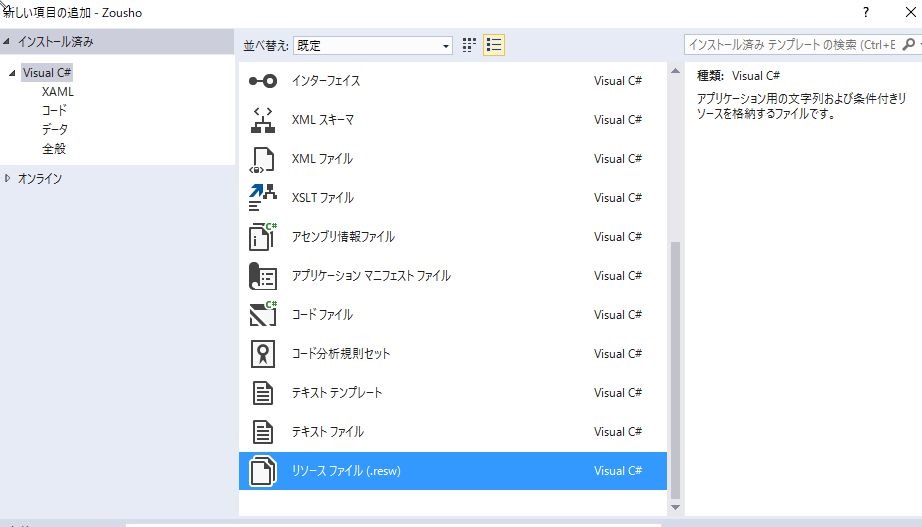The width and height of the screenshot is (922, 527).
Task: Select the コード ファイル template icon
Action: coord(262,315)
